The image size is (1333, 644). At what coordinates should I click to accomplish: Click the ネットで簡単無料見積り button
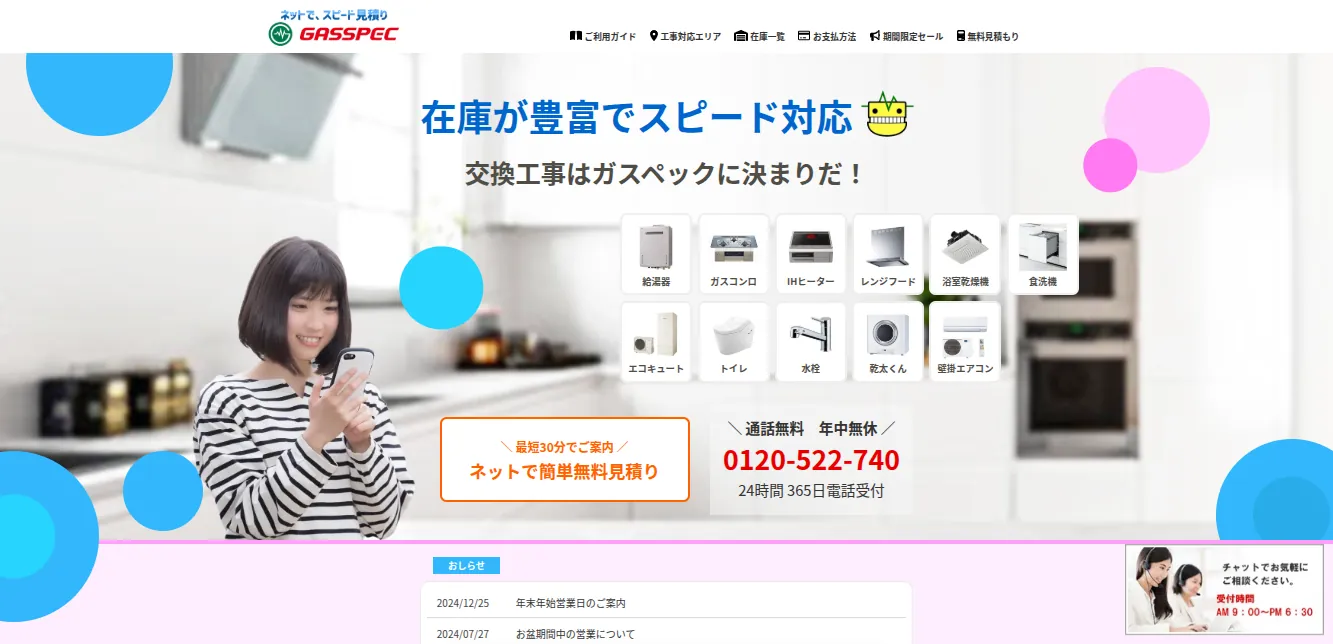[565, 459]
